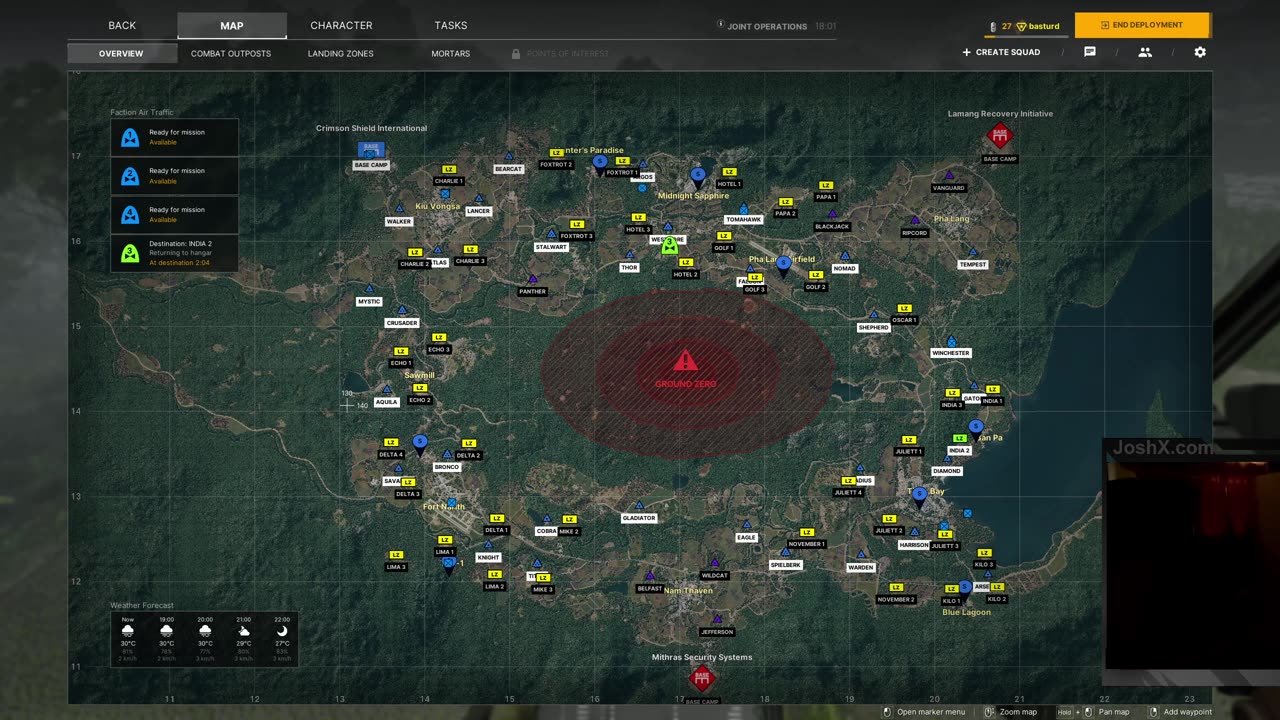
Task: Select the MIKE 2 landing zone marker
Action: pos(570,519)
